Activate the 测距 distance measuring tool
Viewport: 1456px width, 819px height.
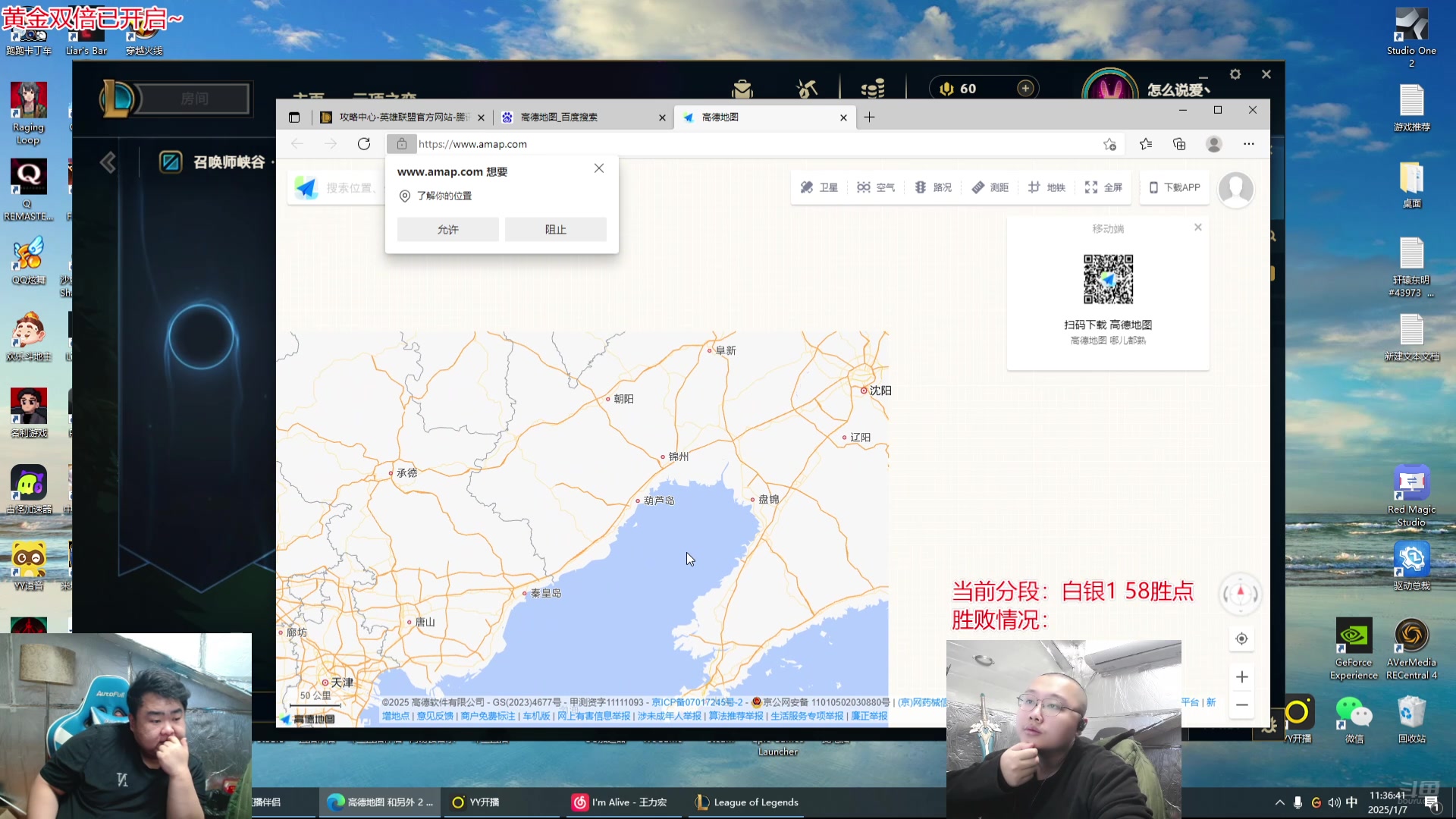990,187
